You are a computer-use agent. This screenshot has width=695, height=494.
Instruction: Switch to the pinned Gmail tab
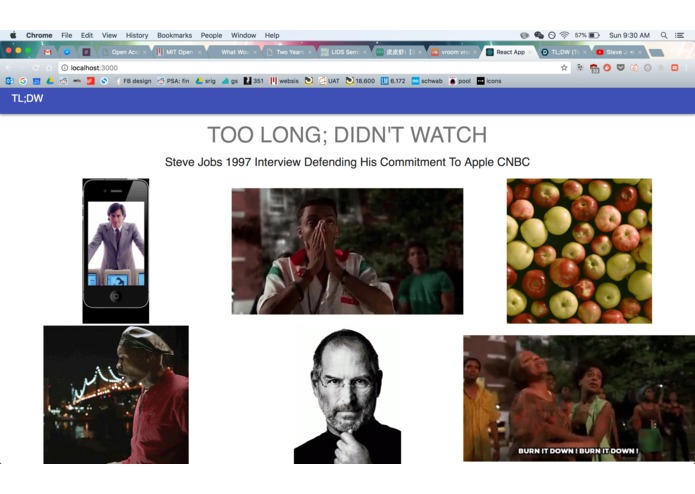[x=47, y=52]
